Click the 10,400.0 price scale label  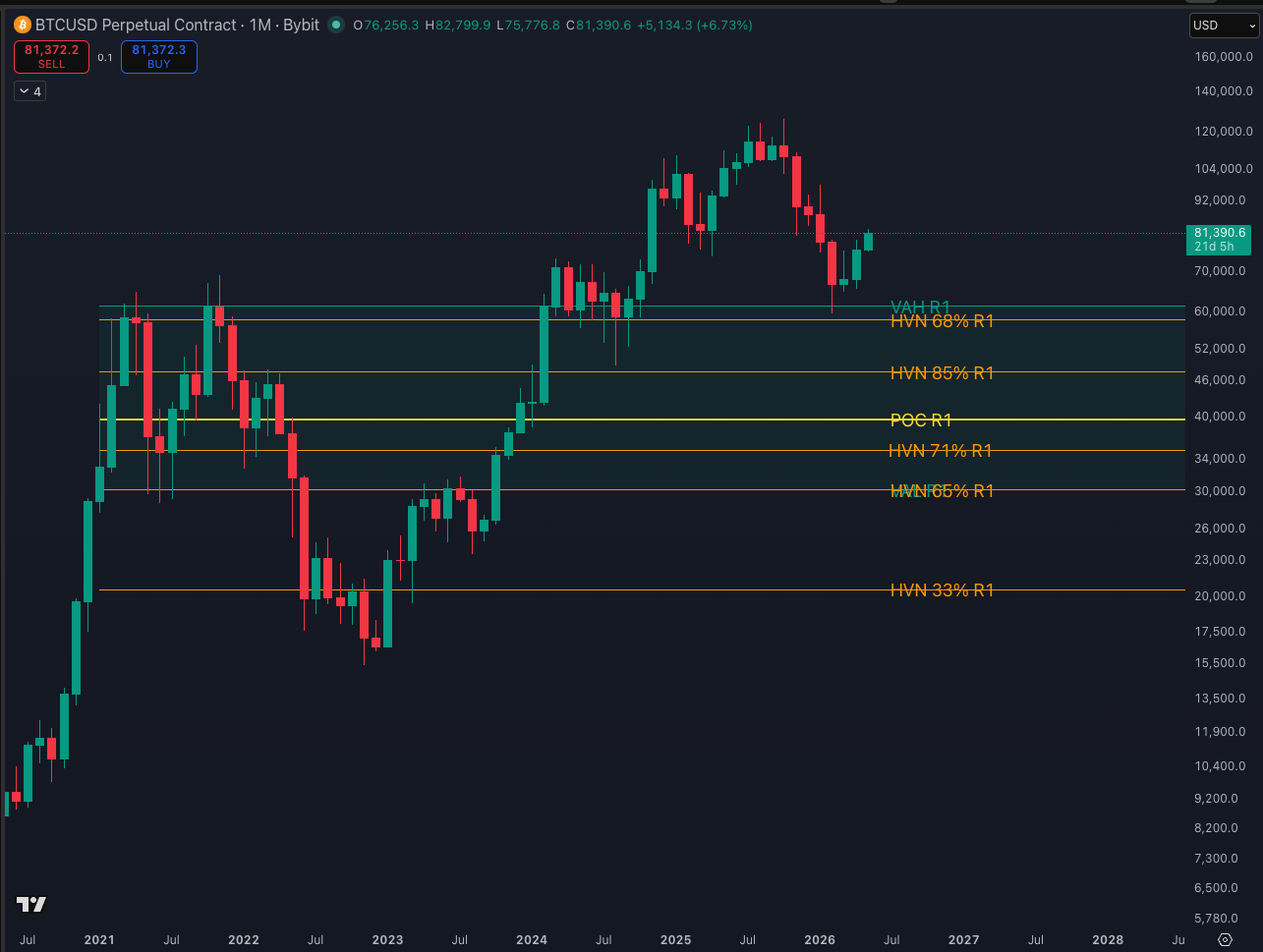click(1220, 766)
